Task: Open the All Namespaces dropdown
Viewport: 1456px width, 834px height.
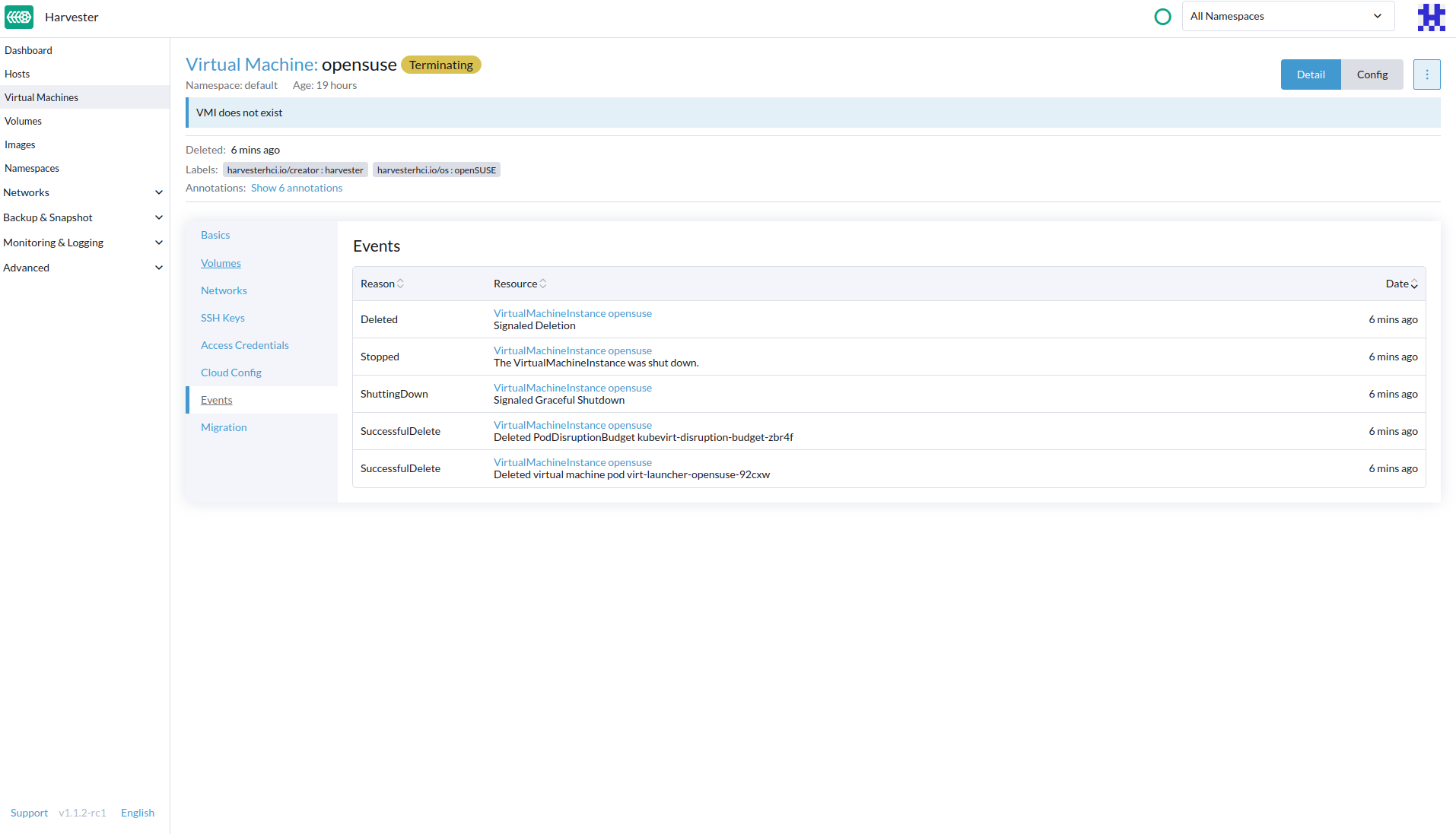Action: [1288, 16]
